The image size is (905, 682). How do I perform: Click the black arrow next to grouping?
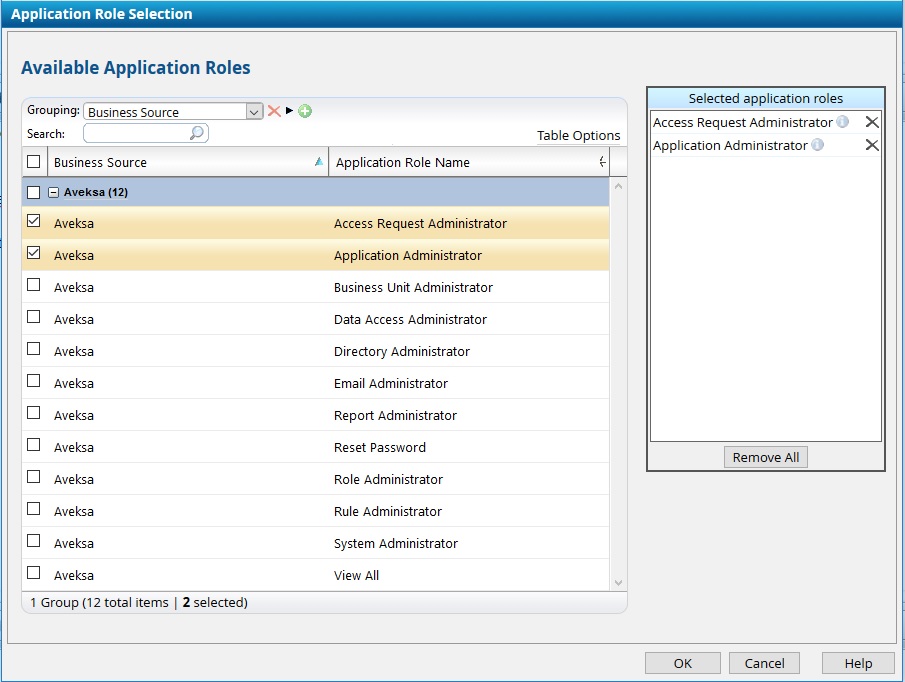point(290,111)
